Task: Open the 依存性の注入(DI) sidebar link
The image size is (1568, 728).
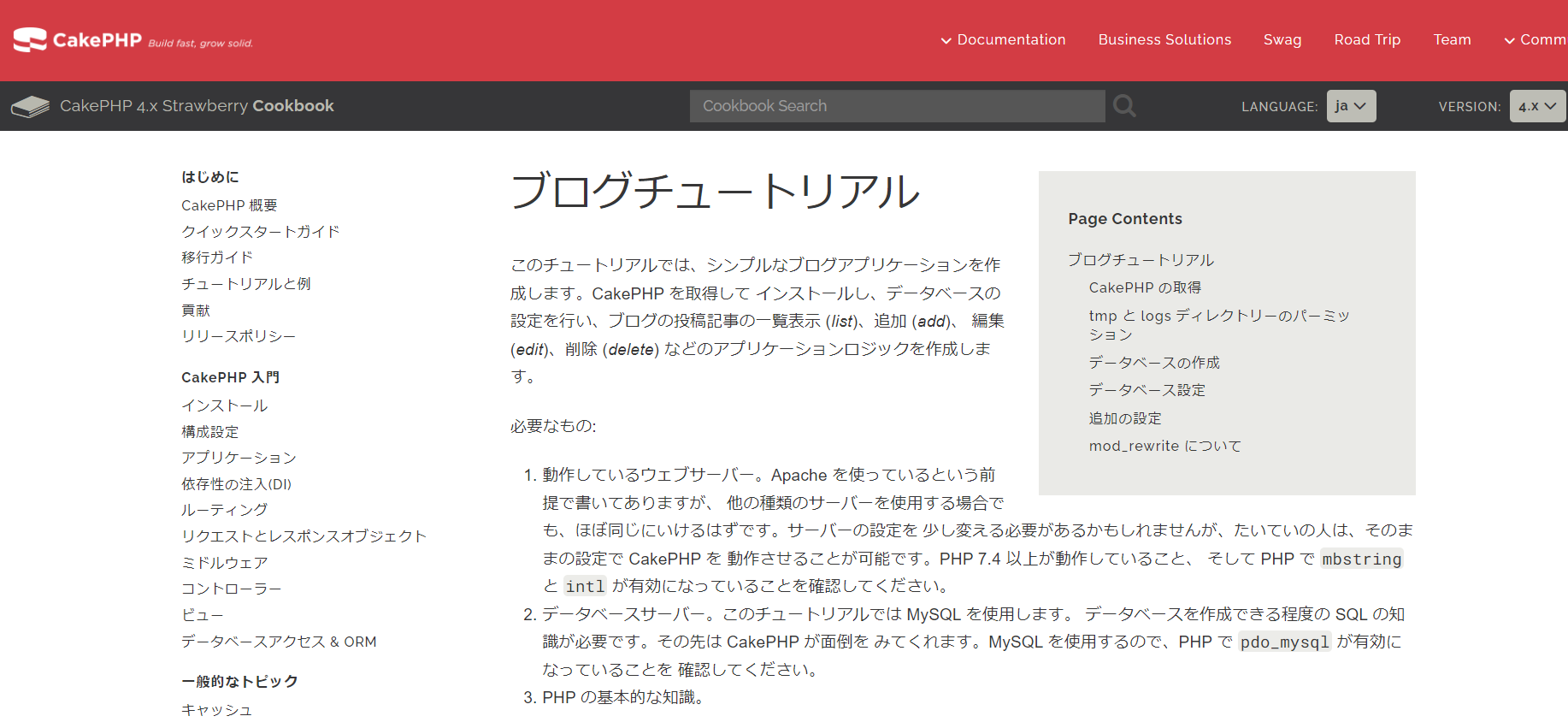Action: 237,484
